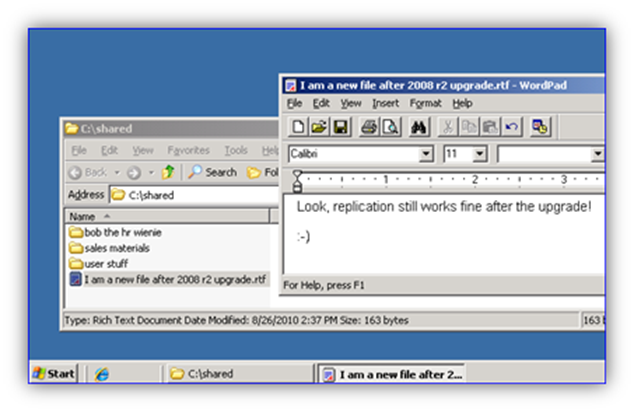Click the folder icon in C:\shared title bar
Image resolution: width=634 pixels, height=412 pixels.
pos(72,129)
